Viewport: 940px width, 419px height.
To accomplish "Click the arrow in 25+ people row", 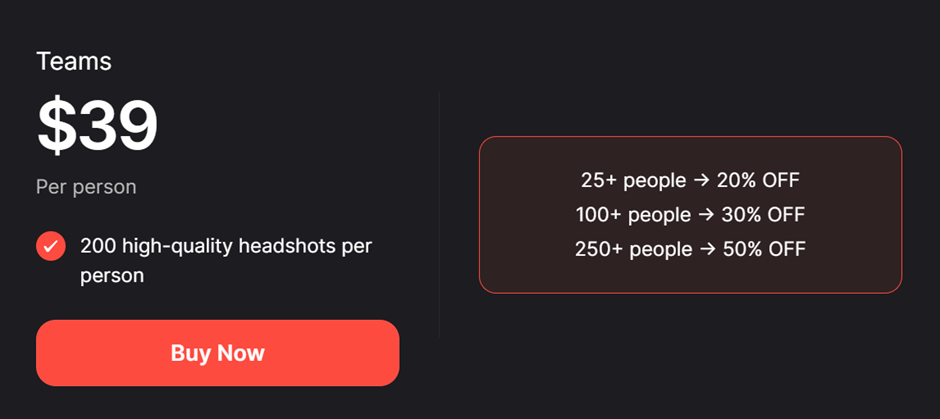I will pyautogui.click(x=701, y=180).
